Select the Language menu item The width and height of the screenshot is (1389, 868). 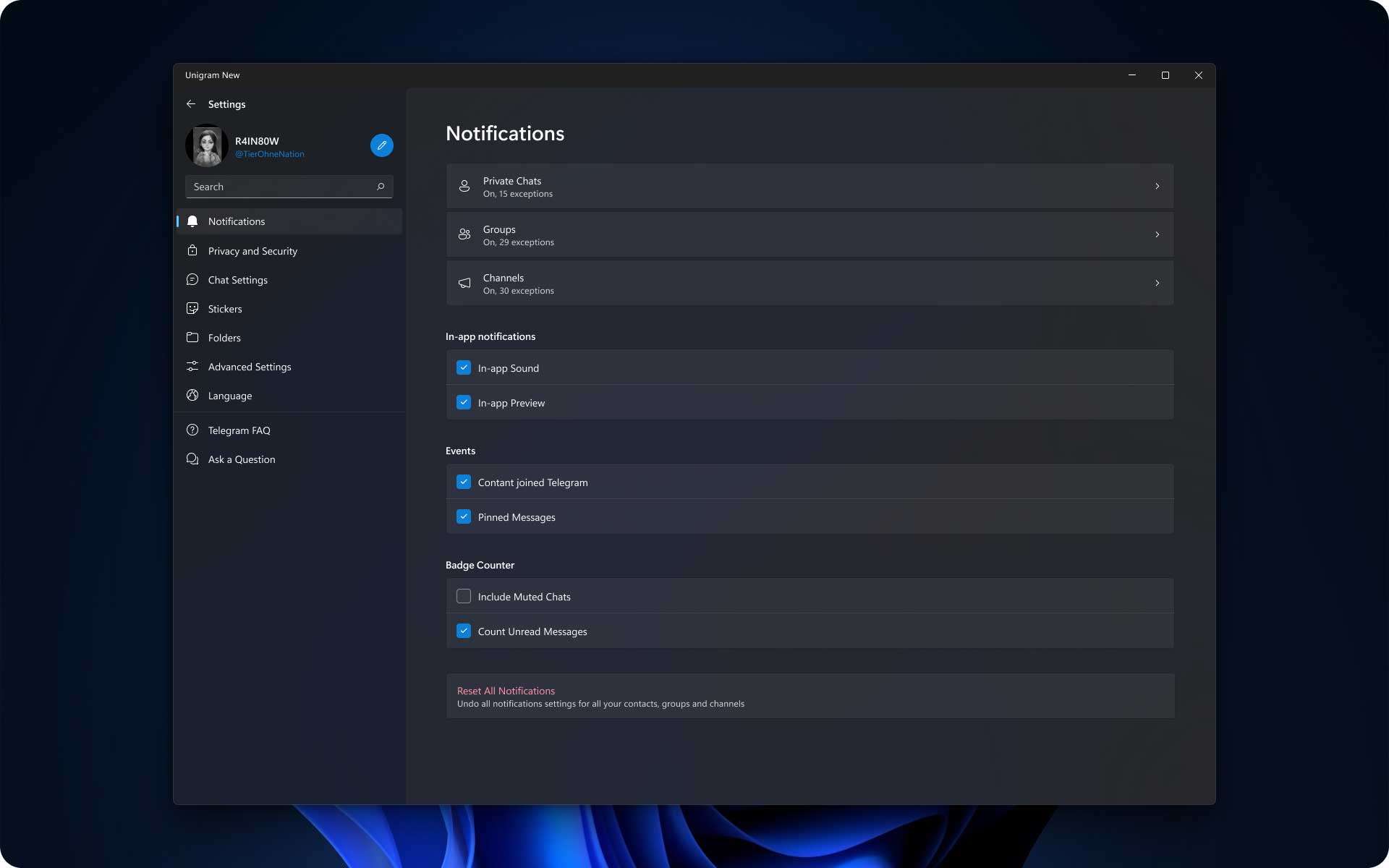coord(289,396)
